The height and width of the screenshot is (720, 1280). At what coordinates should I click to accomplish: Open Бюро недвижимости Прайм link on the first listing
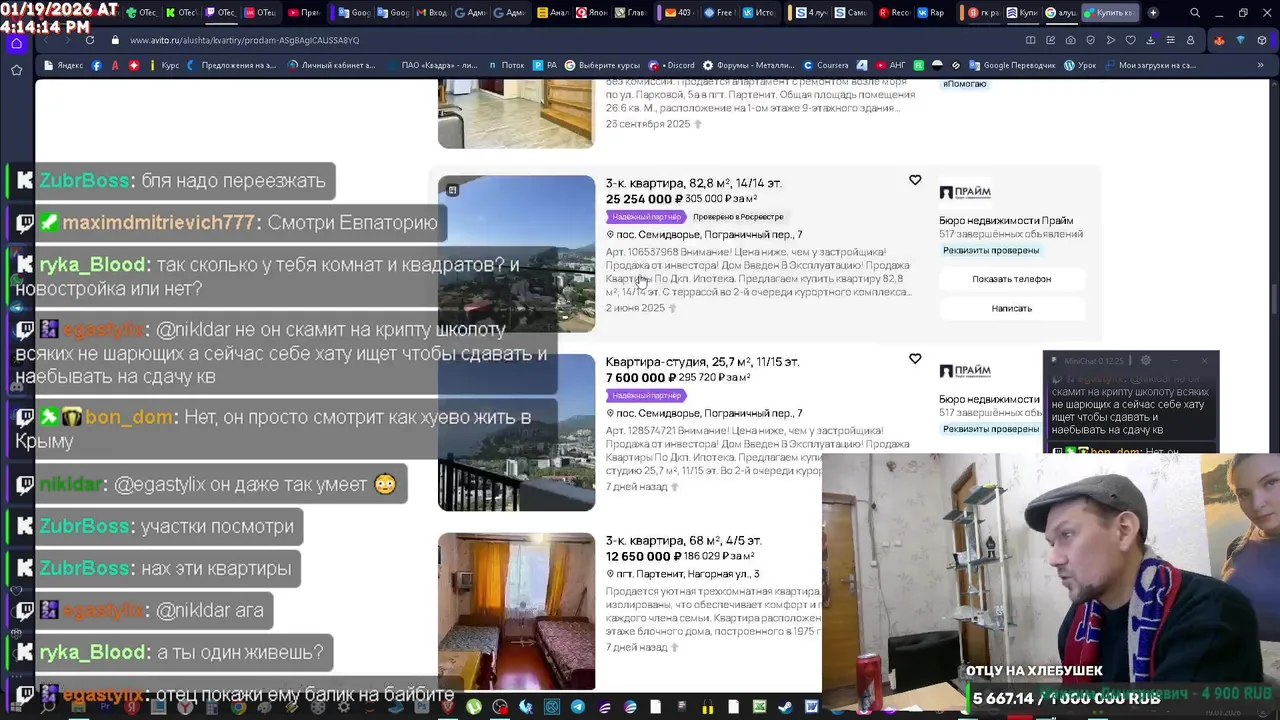click(1006, 220)
